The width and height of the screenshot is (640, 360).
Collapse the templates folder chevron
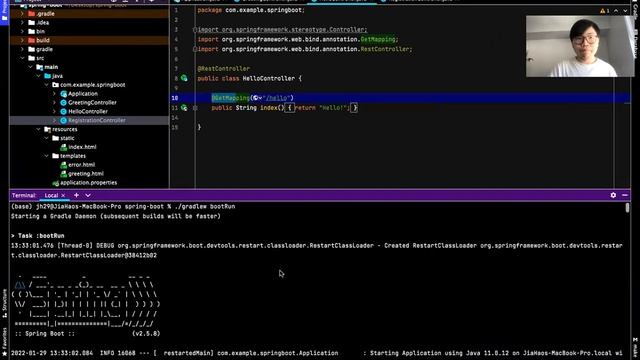click(x=47, y=156)
